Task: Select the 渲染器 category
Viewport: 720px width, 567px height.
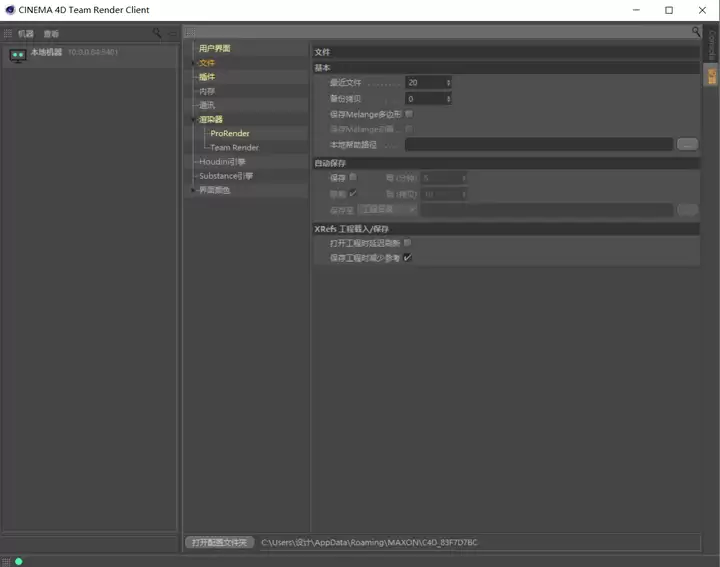Action: tap(211, 119)
